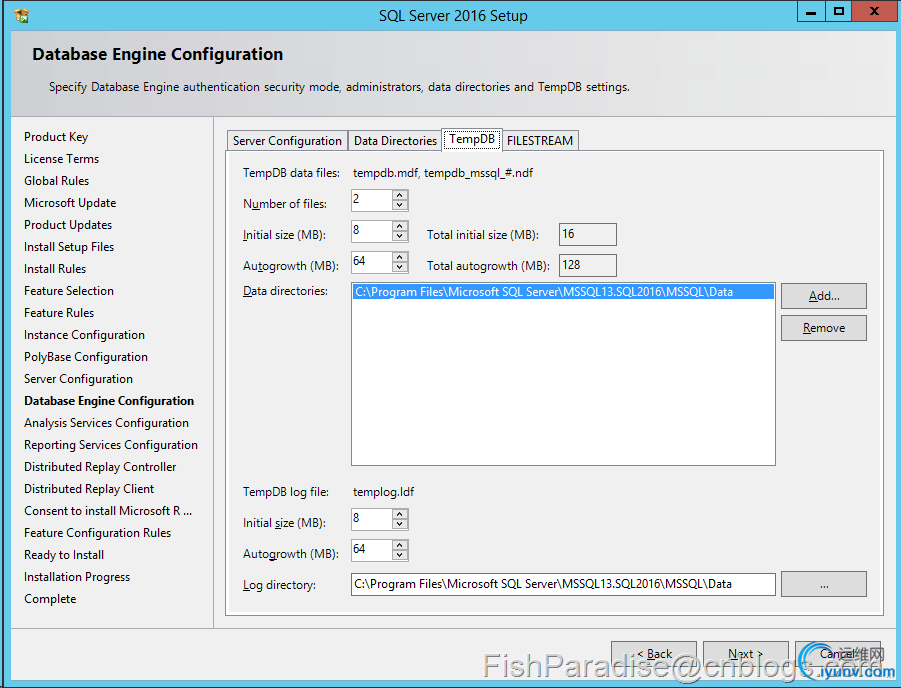Increase TempDB data Initial size

pyautogui.click(x=400, y=226)
